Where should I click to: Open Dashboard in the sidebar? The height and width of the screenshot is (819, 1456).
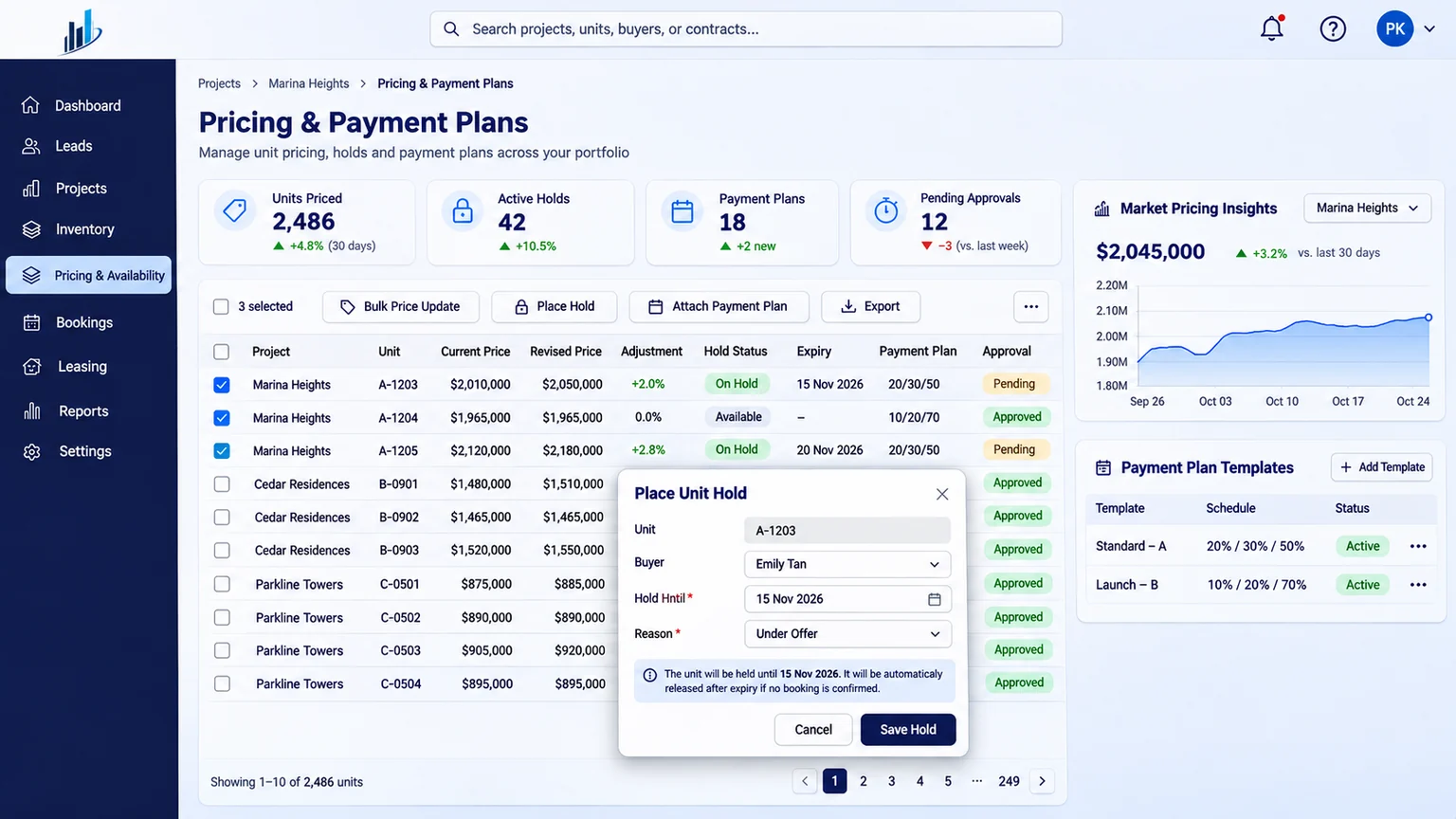pos(88,106)
